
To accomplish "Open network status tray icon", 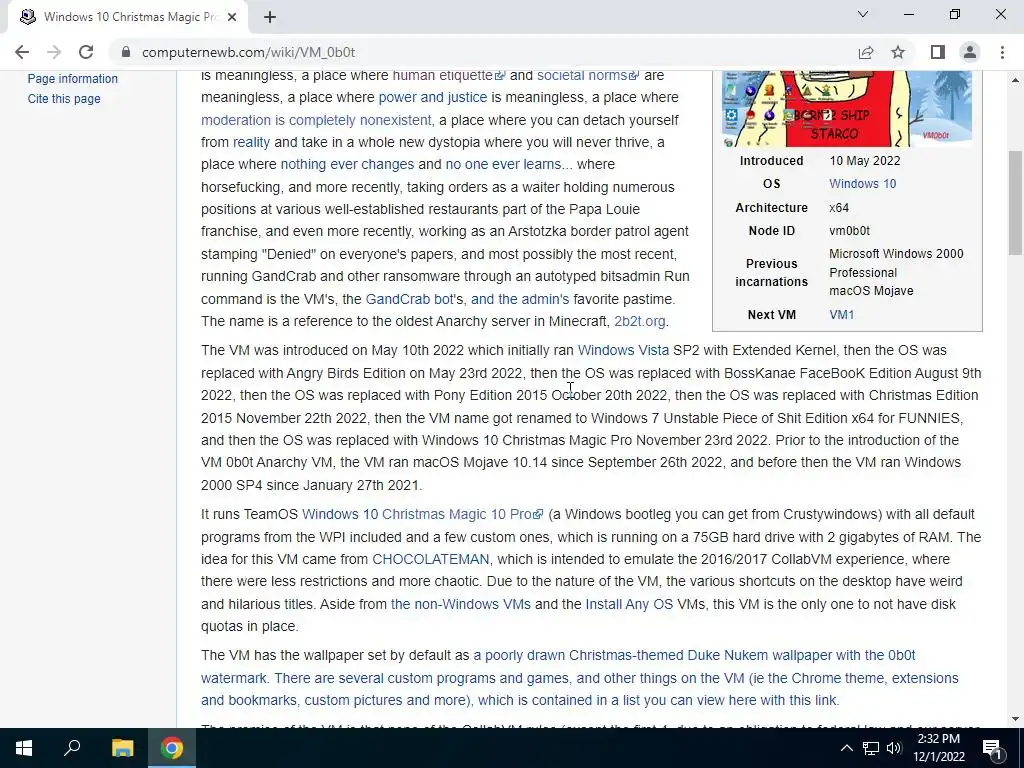I will (x=871, y=748).
